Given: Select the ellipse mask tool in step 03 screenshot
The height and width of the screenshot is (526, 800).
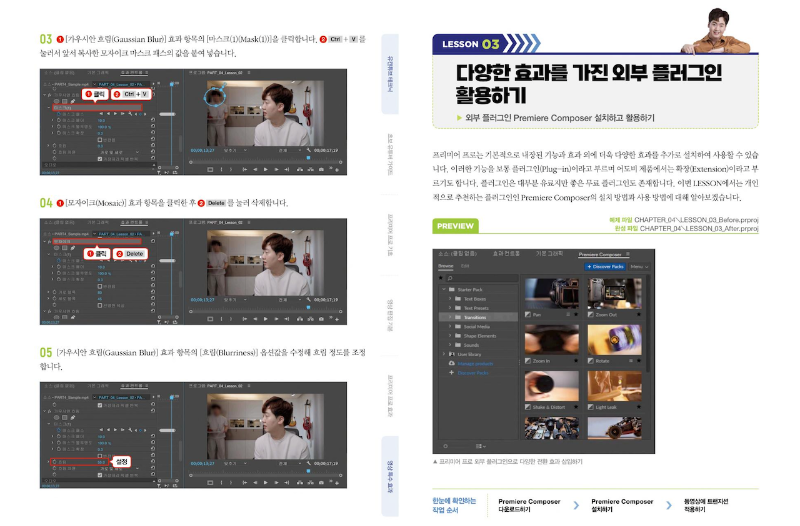Looking at the screenshot, I should tap(57, 101).
